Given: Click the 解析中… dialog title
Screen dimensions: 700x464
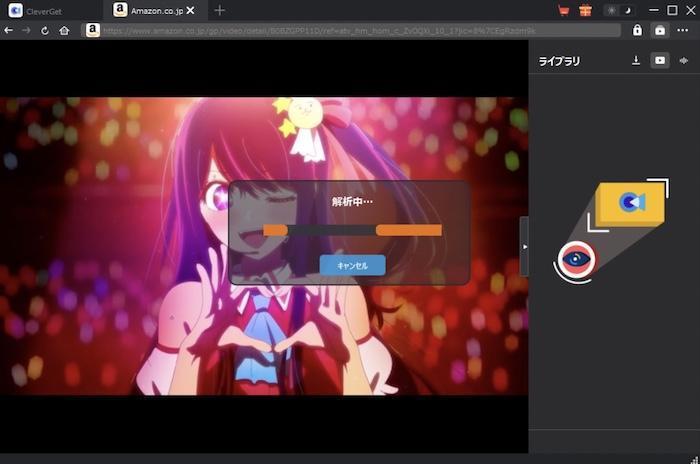Looking at the screenshot, I should [x=352, y=201].
